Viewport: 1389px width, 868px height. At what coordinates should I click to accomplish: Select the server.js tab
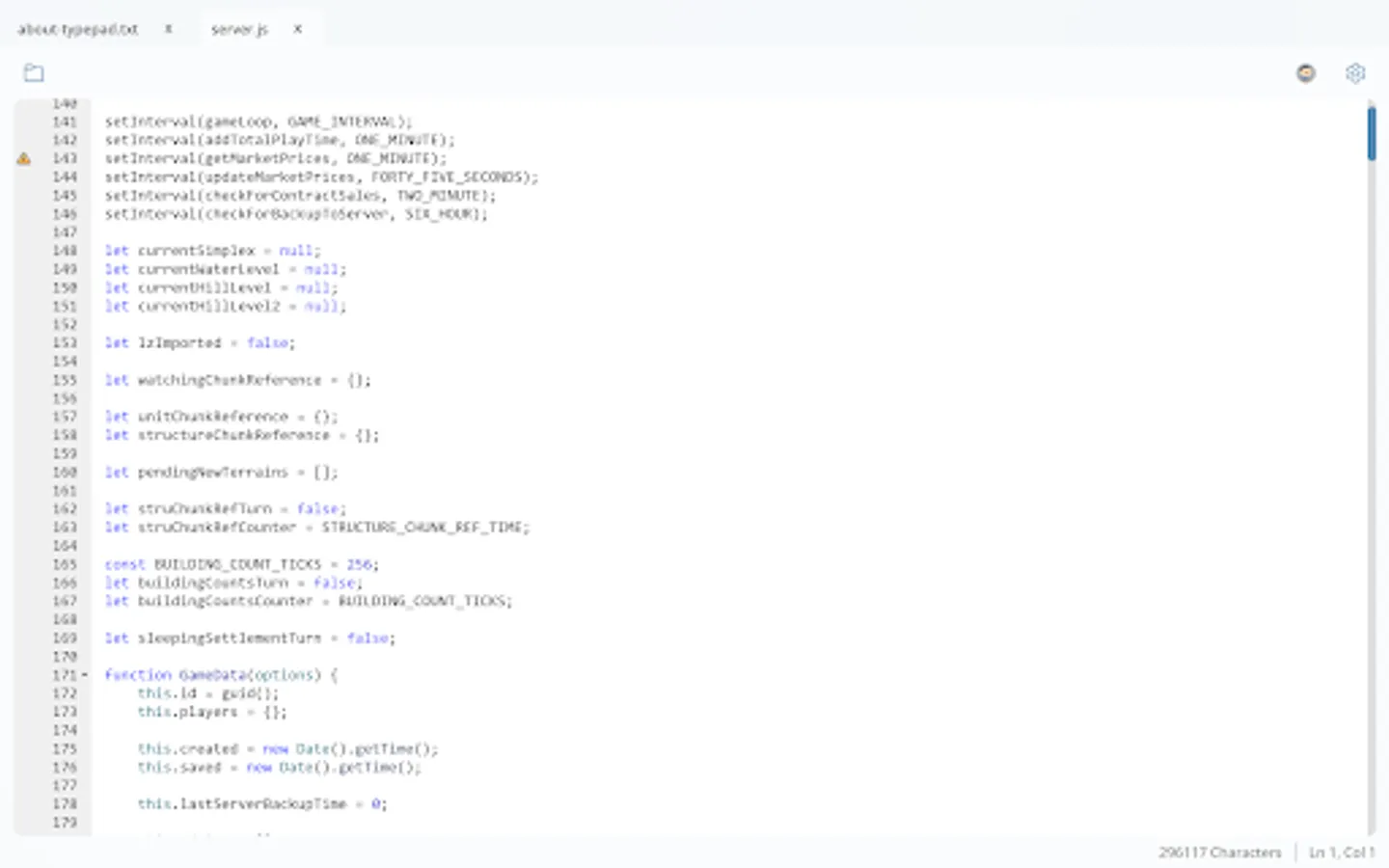tap(239, 29)
